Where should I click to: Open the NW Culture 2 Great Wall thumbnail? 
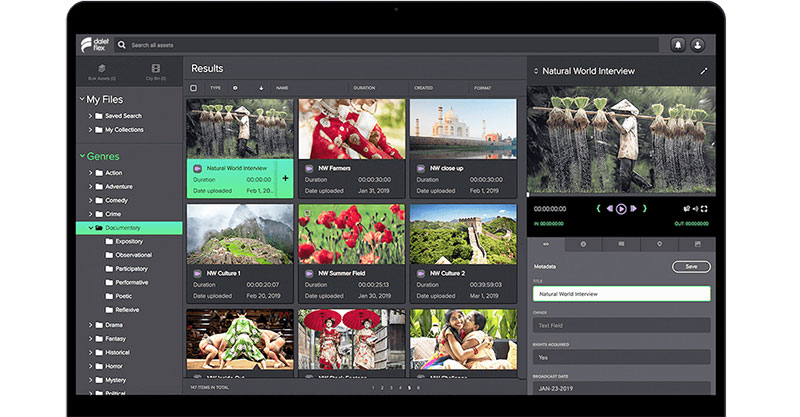[x=463, y=234]
